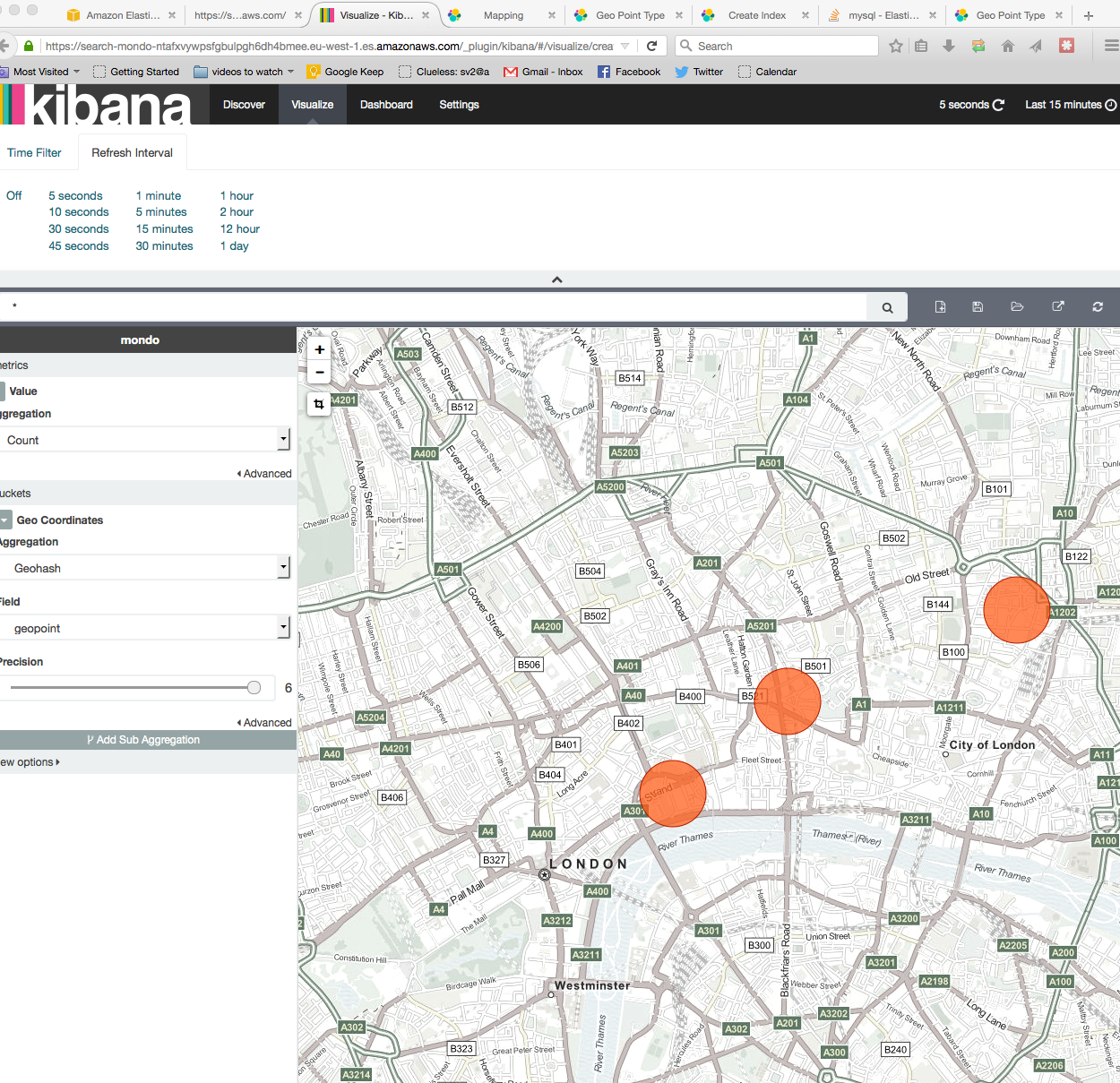Create a new visualization from the toolbar
1120x1083 pixels.
[940, 307]
